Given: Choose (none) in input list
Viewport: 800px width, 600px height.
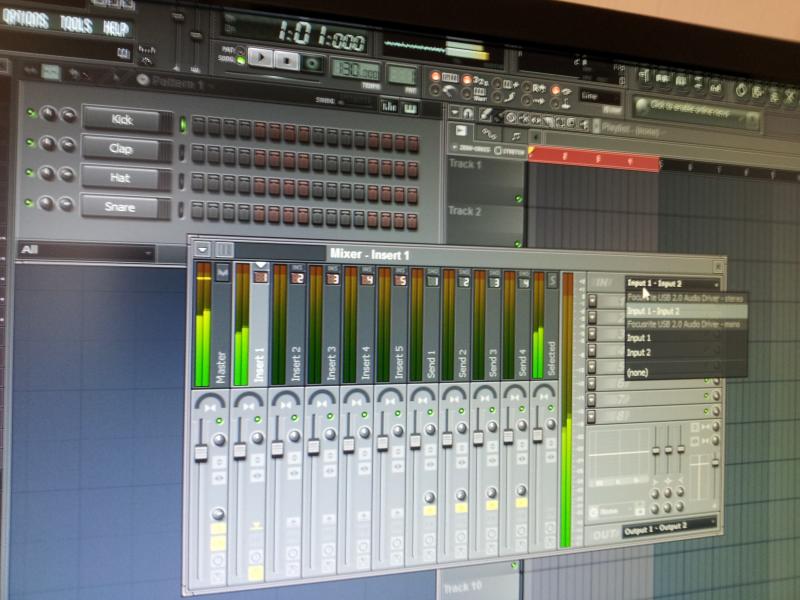Looking at the screenshot, I should click(686, 372).
